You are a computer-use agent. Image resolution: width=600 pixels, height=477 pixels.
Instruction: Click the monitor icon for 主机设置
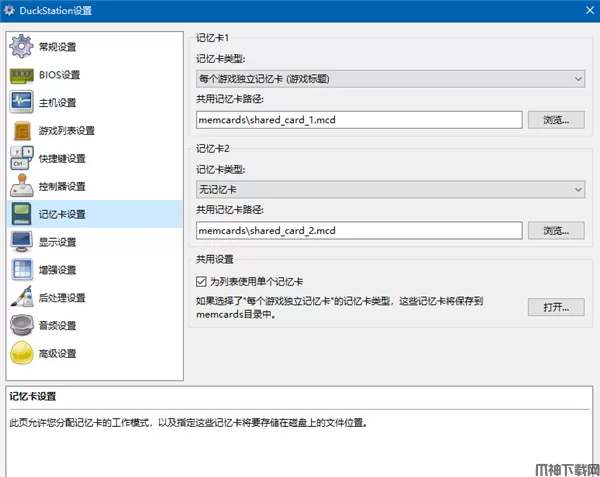[x=21, y=102]
